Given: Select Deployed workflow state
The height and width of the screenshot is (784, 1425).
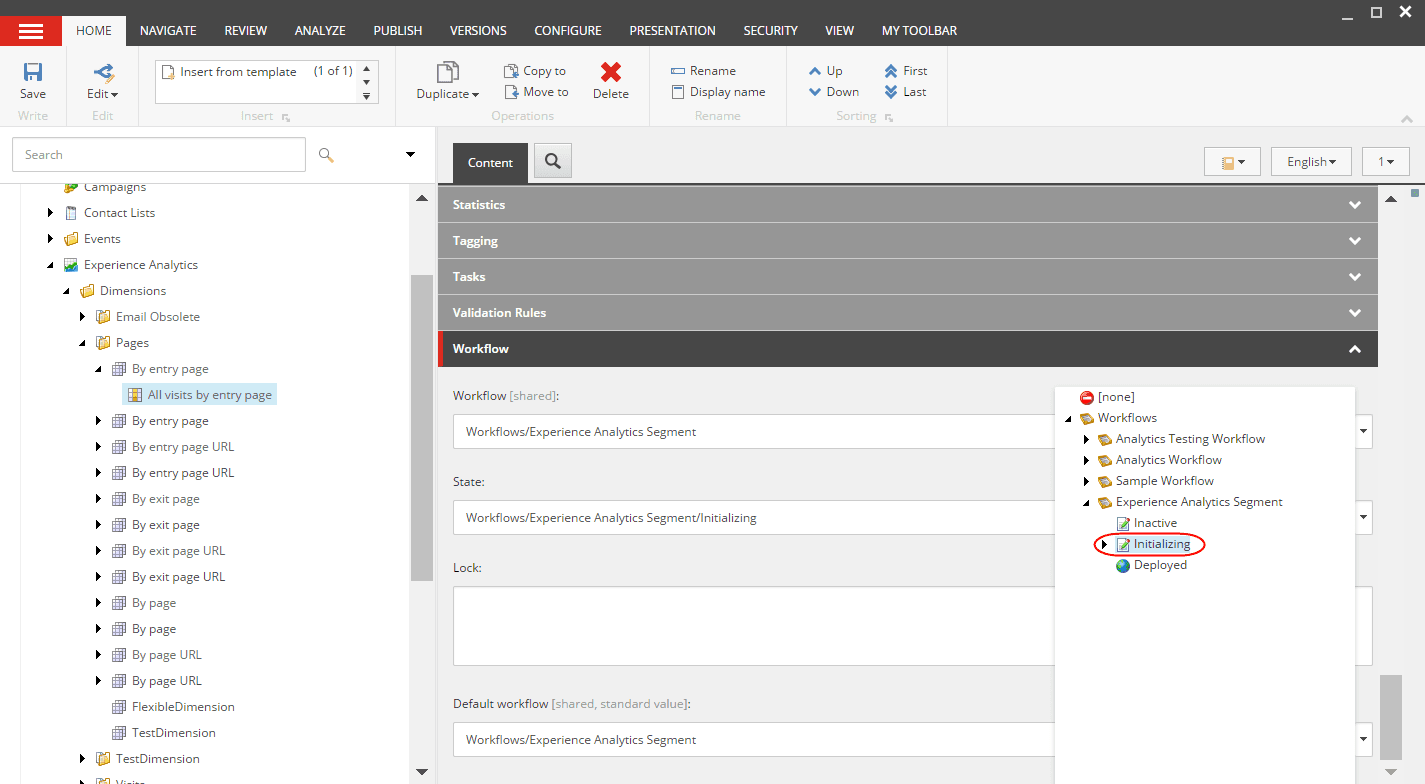Looking at the screenshot, I should point(1160,565).
